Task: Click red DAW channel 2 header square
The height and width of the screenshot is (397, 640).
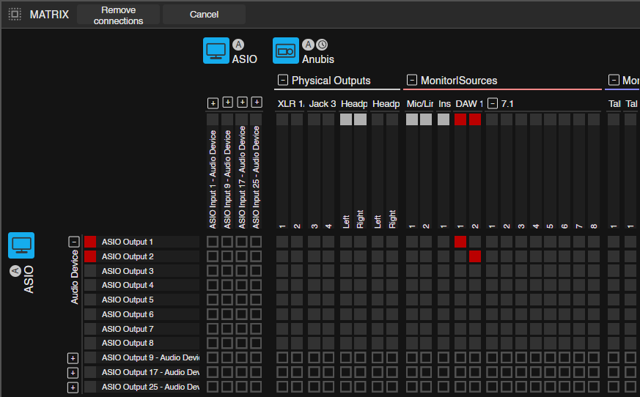Action: 475,119
